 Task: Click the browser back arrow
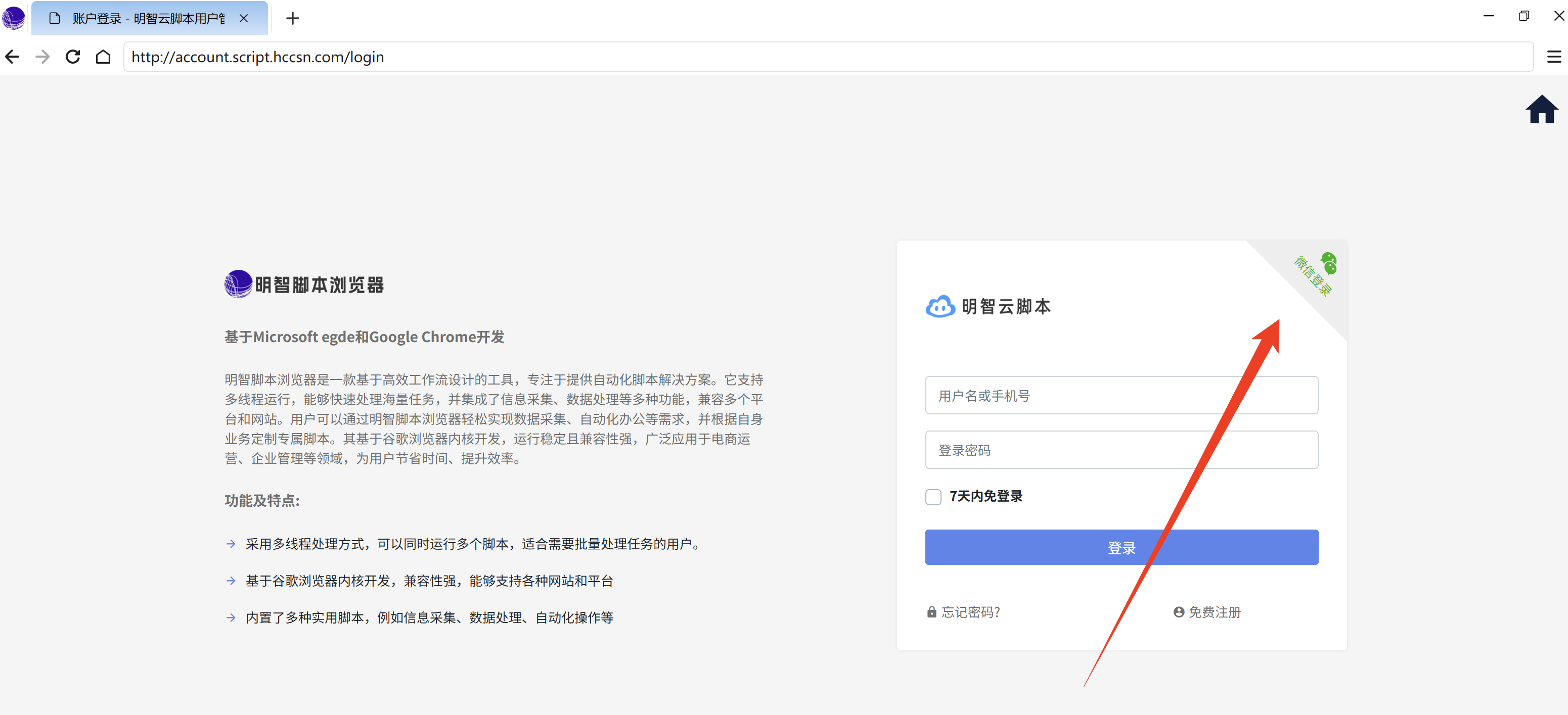pos(12,57)
